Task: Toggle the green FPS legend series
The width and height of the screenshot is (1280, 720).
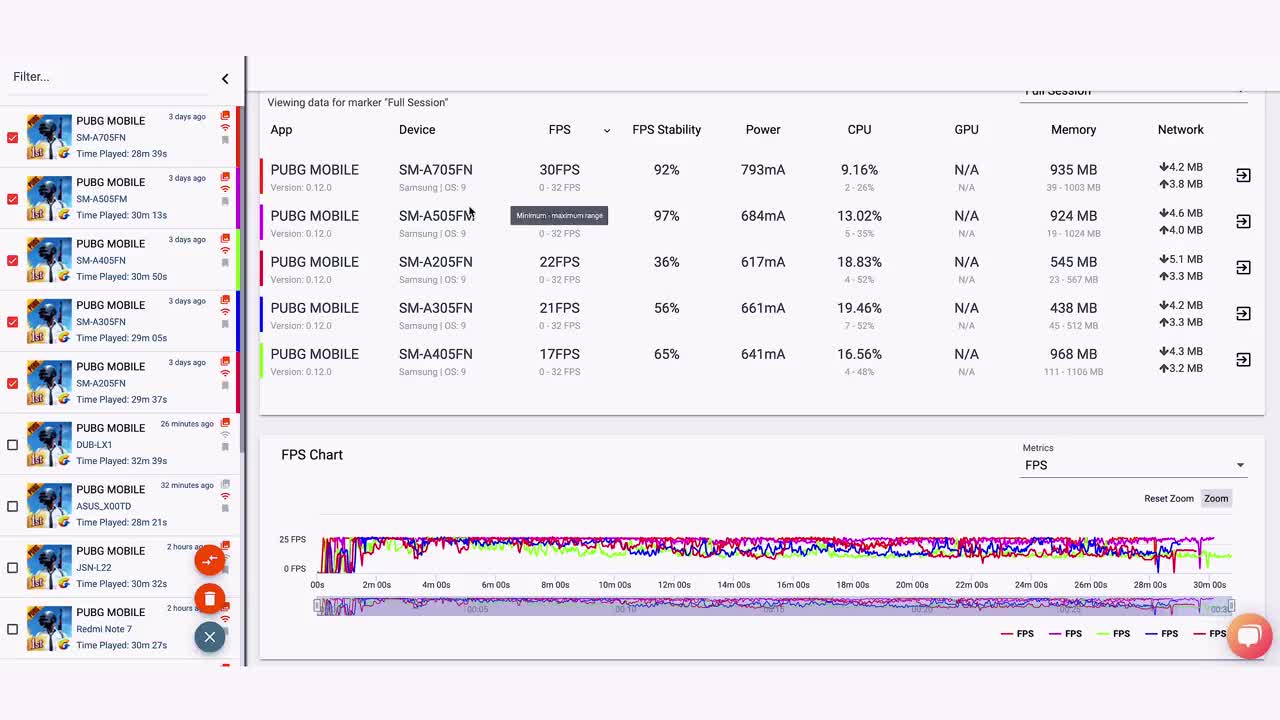Action: [x=1113, y=634]
